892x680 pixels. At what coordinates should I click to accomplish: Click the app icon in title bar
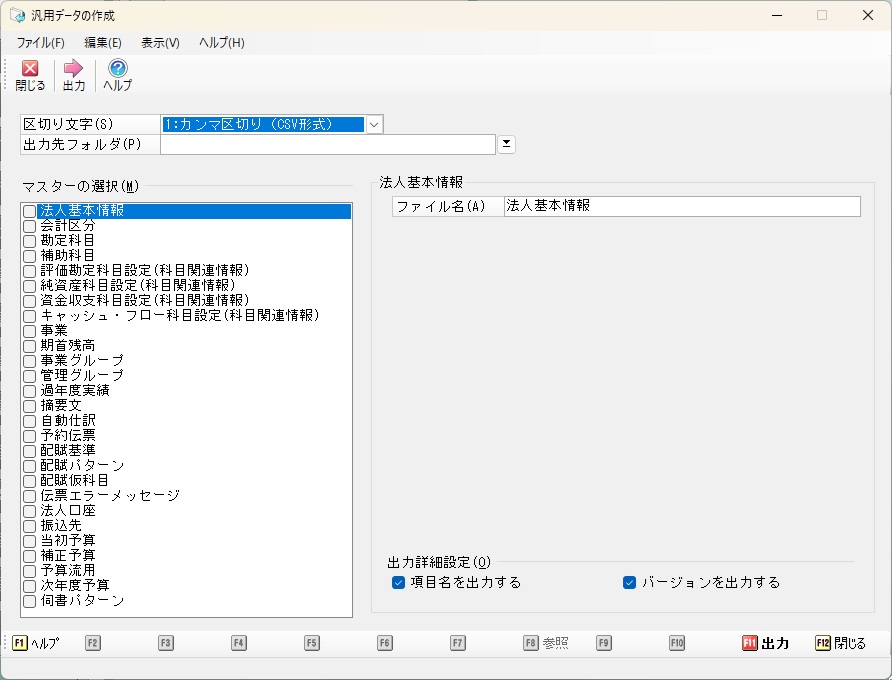(18, 16)
